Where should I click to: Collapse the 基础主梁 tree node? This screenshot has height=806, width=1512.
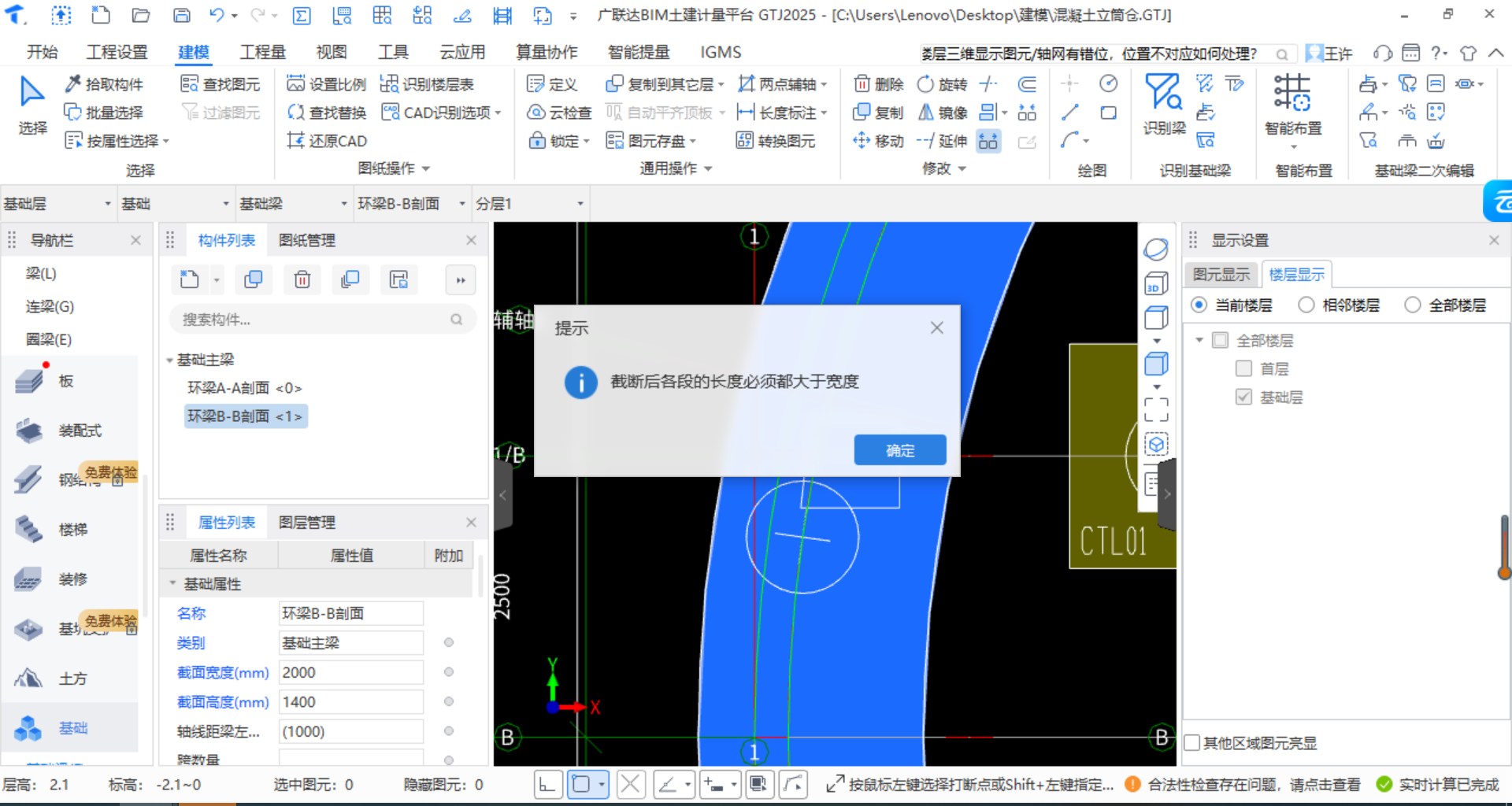click(x=169, y=360)
